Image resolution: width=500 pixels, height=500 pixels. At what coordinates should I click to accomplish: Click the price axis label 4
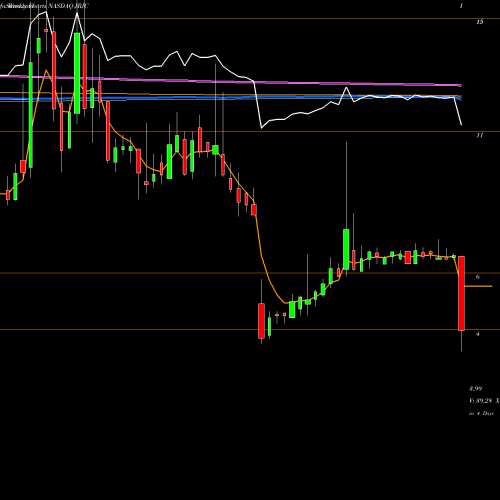[x=478, y=334]
